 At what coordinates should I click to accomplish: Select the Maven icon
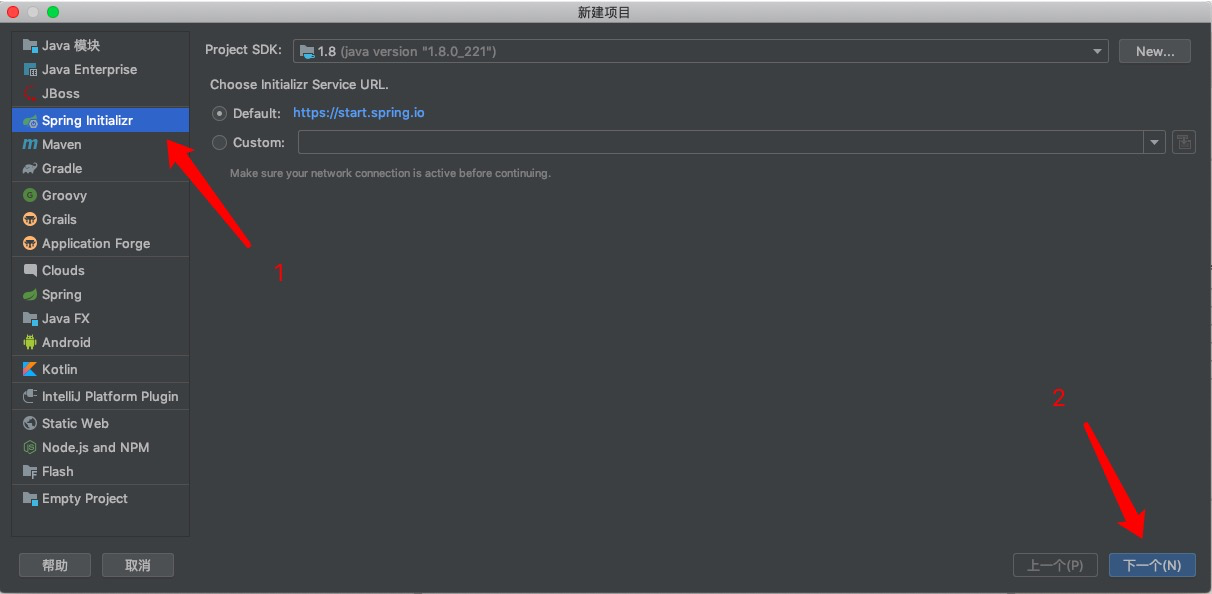pyautogui.click(x=30, y=144)
